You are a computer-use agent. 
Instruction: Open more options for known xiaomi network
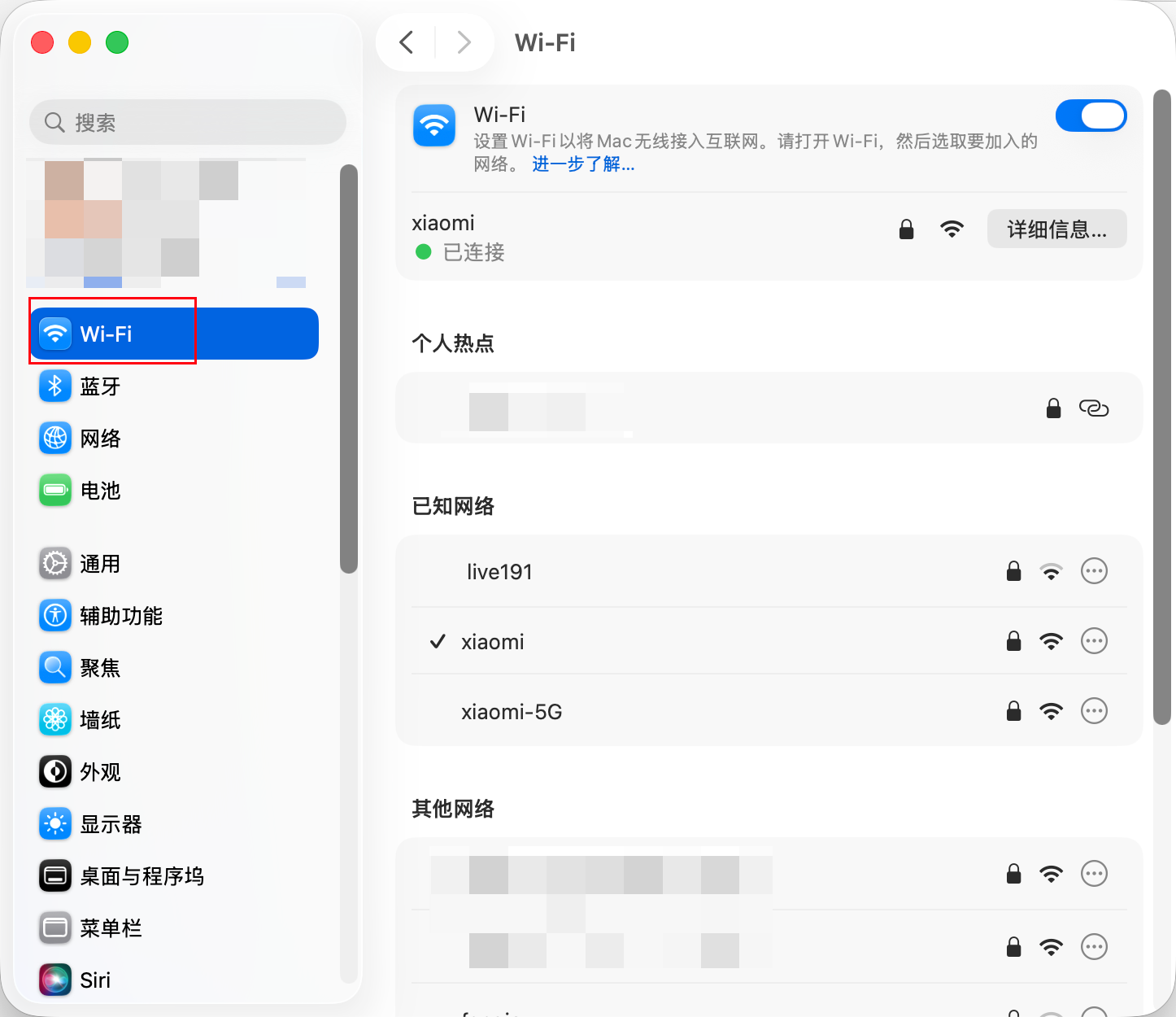1094,641
